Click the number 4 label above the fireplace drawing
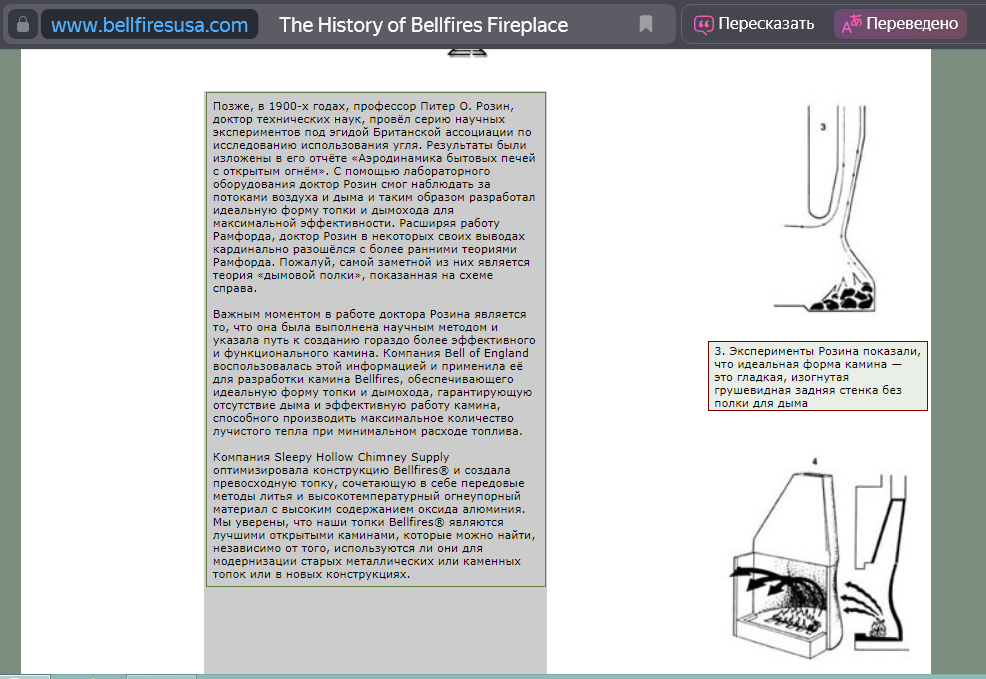 click(814, 460)
